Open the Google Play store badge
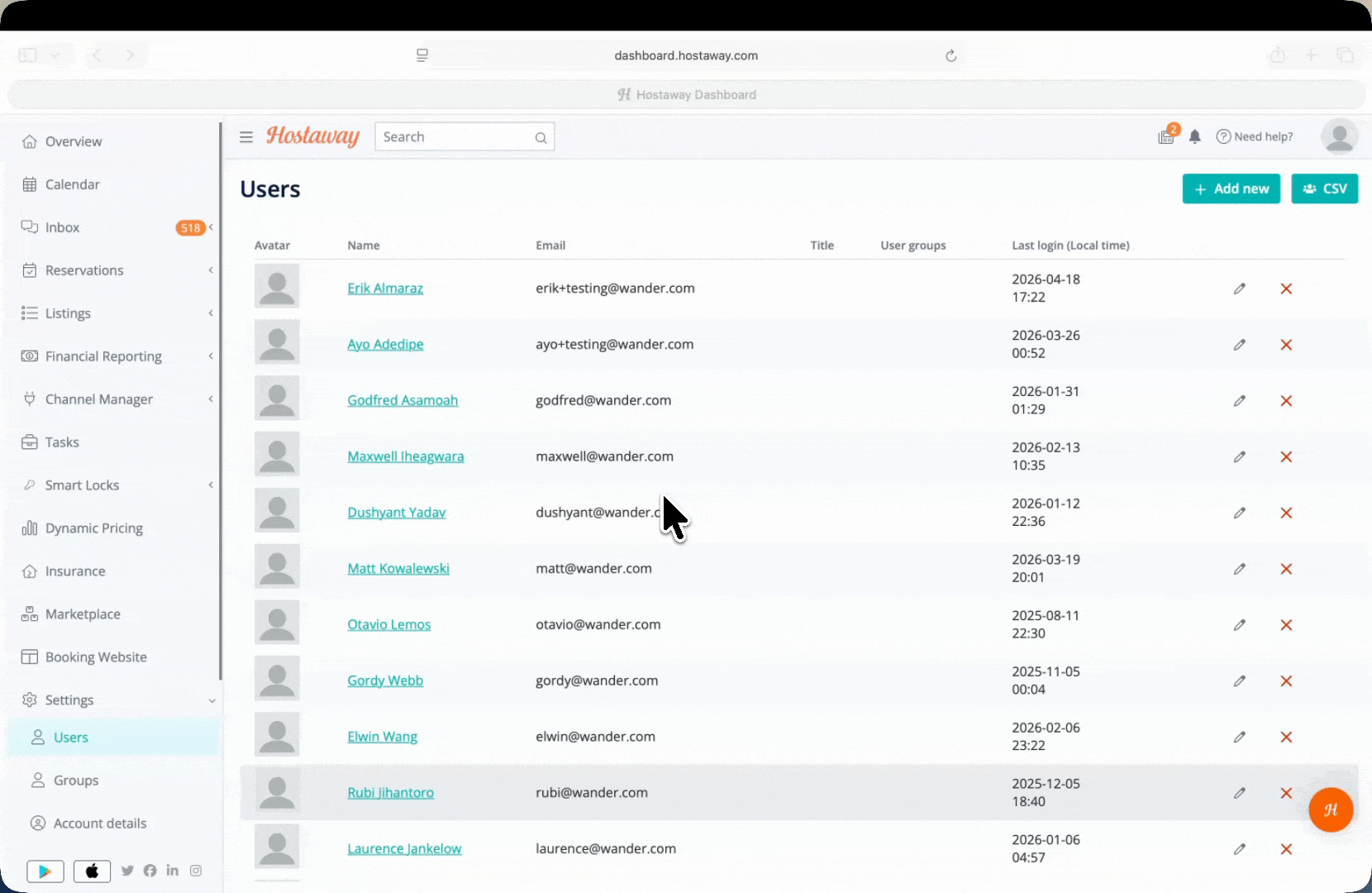1372x893 pixels. coord(45,871)
